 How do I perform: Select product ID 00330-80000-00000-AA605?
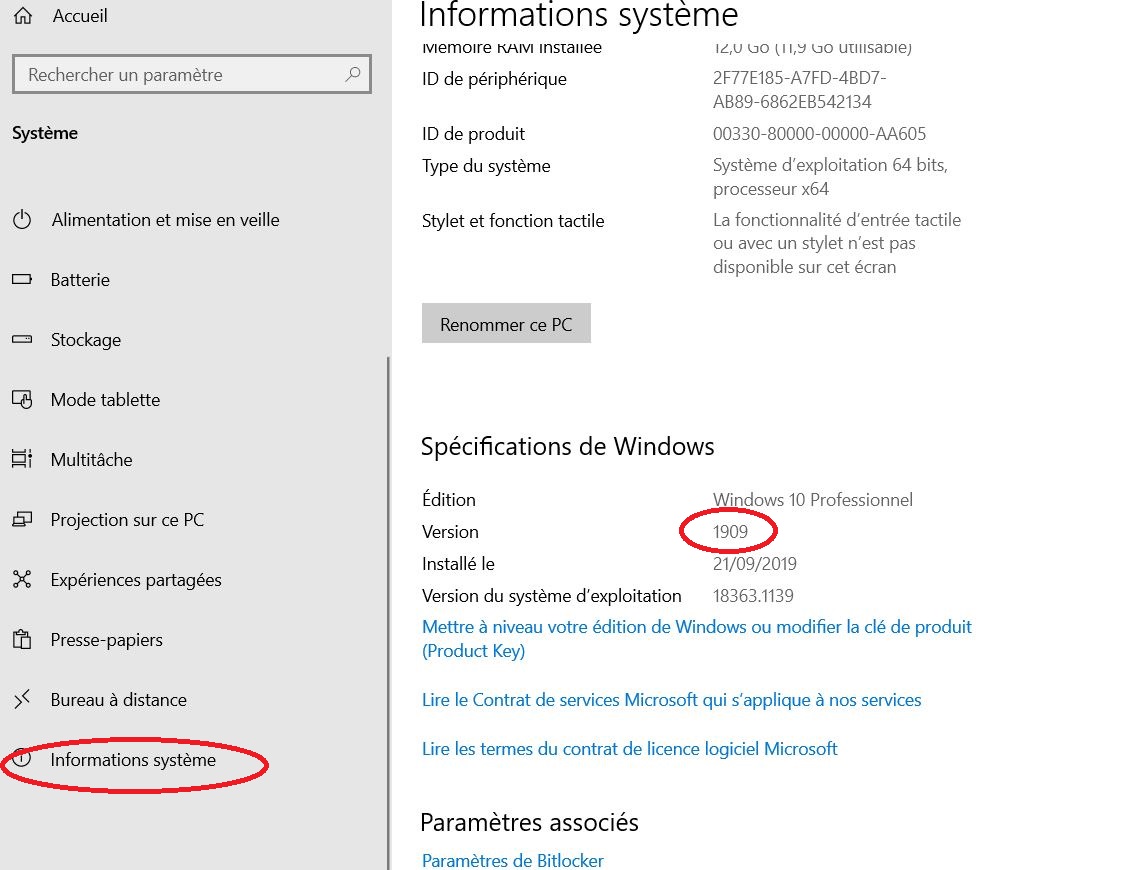(x=819, y=133)
